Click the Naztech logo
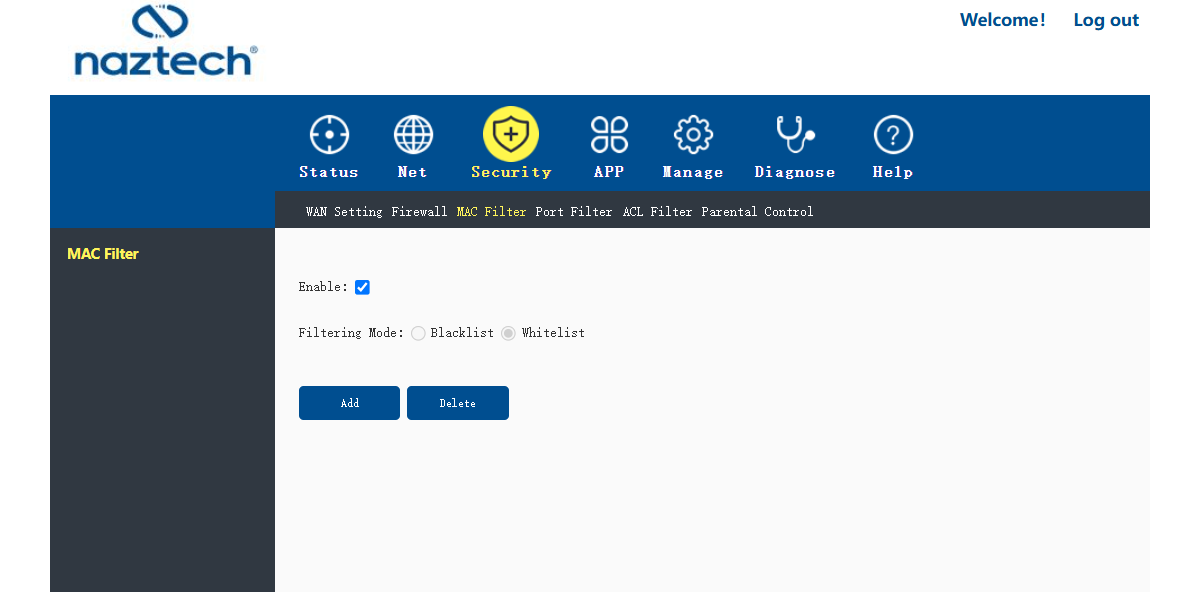This screenshot has height=592, width=1197. pyautogui.click(x=166, y=40)
